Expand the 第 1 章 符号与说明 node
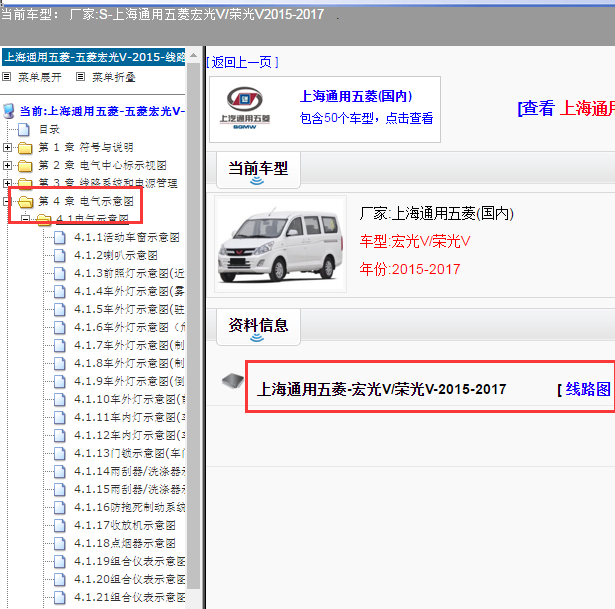Screen dimensions: 615x609 tap(7, 147)
